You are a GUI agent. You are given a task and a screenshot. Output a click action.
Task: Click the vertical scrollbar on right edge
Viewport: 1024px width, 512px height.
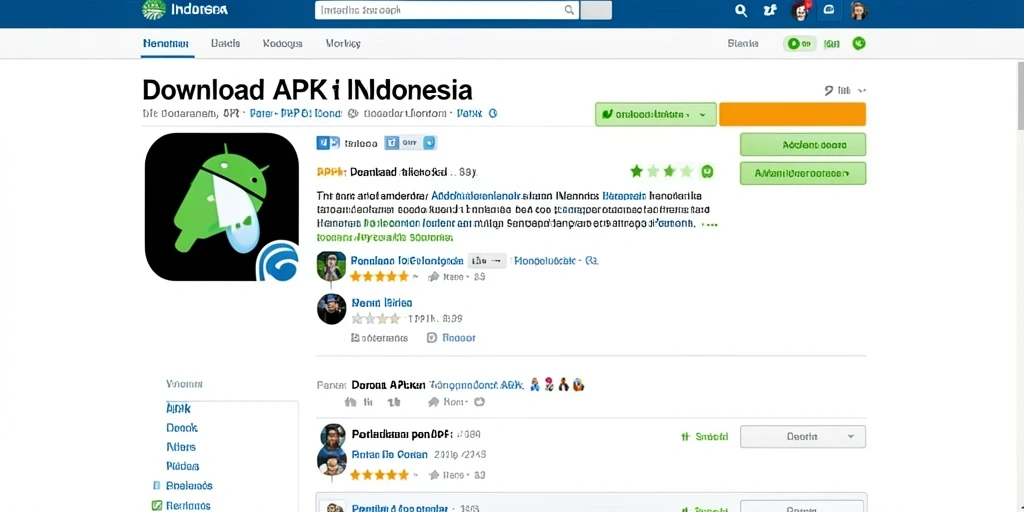[1019, 98]
